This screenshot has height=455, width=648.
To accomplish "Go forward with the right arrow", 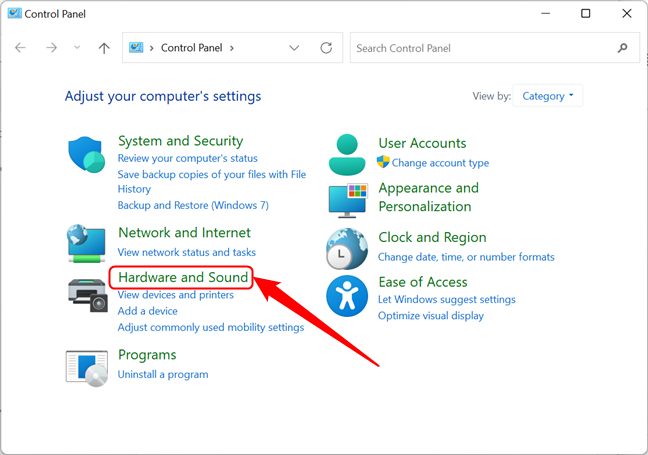I will pyautogui.click(x=51, y=48).
